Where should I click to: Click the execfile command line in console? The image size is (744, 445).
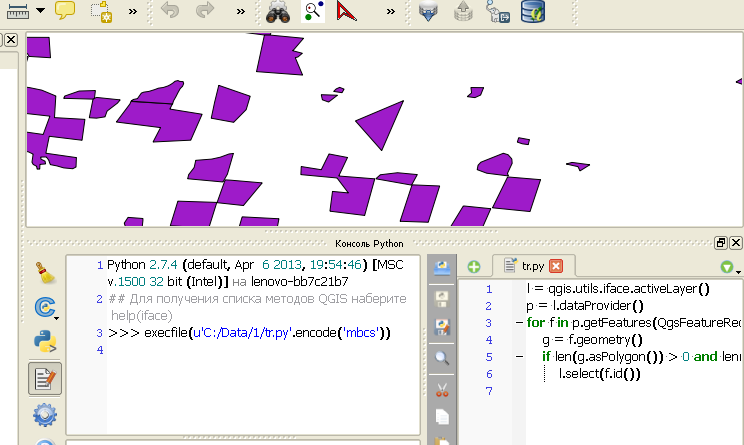tap(249, 333)
